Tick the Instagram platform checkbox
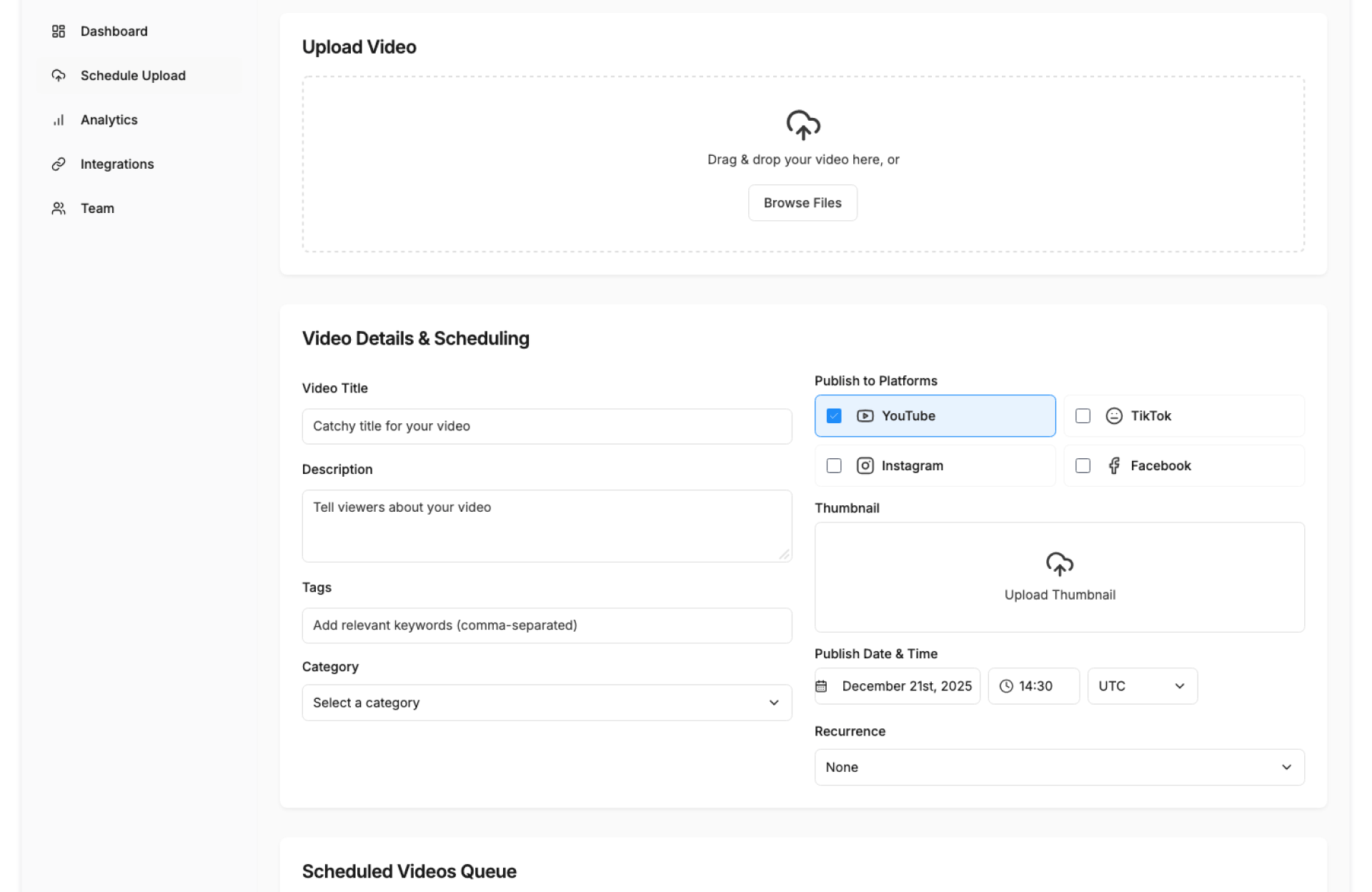 point(833,466)
